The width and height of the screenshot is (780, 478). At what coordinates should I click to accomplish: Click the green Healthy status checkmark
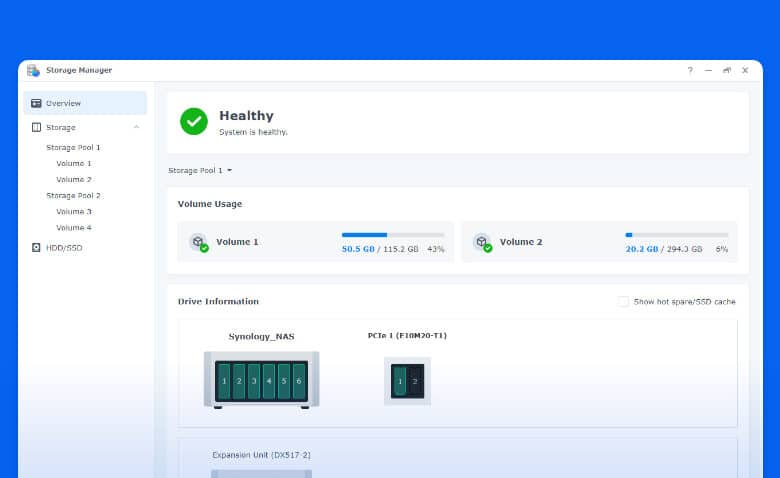194,121
